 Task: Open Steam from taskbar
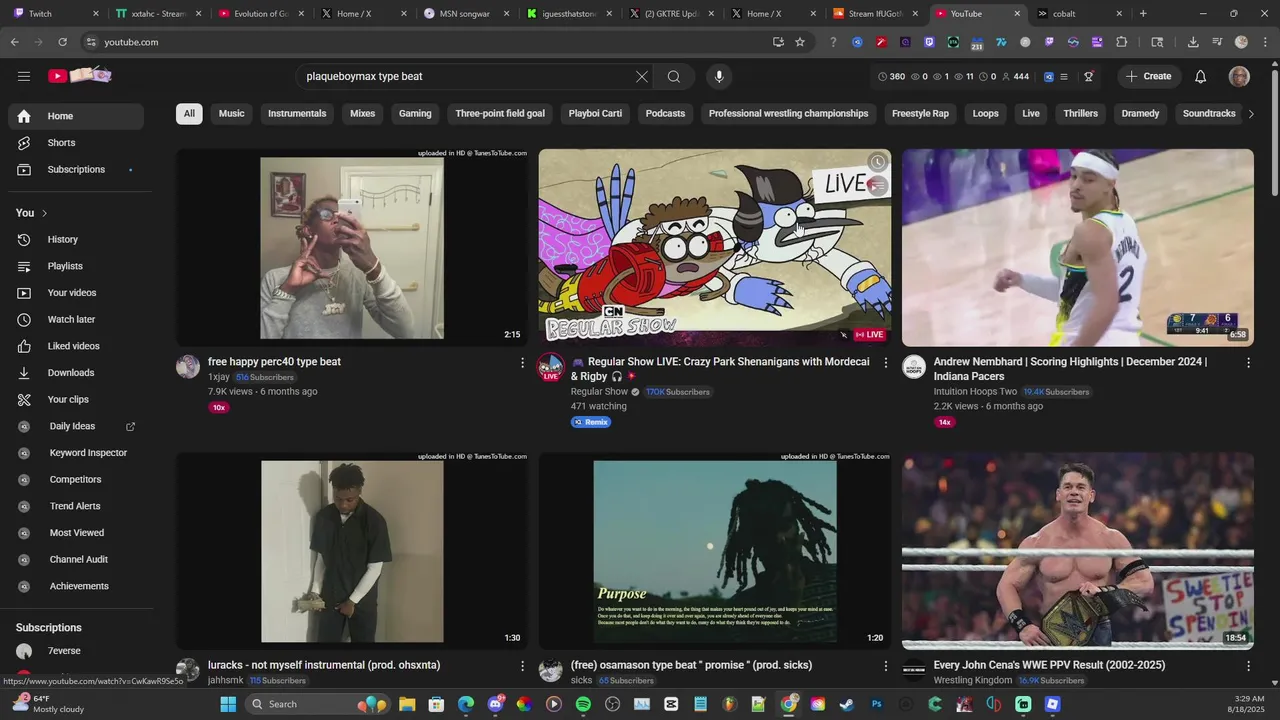847,704
